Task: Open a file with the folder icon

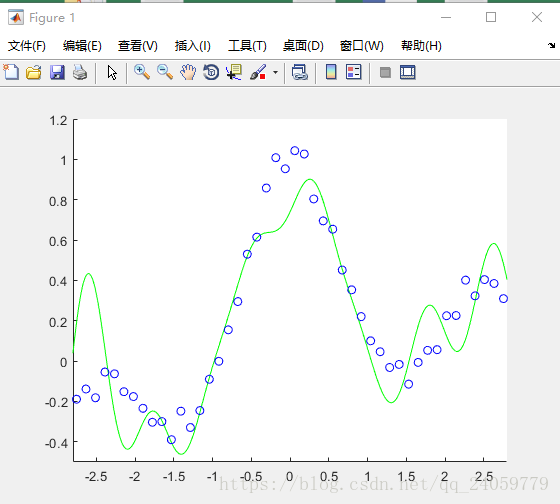Action: pyautogui.click(x=34, y=73)
